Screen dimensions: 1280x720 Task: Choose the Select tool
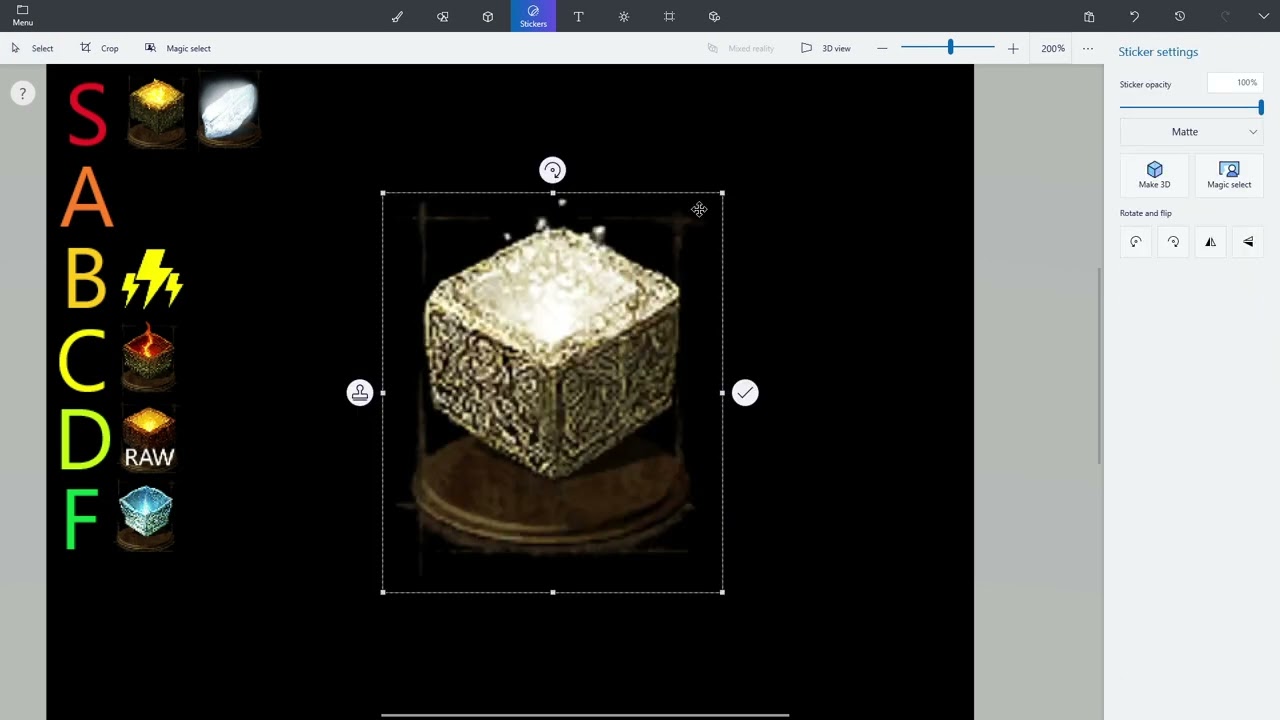pyautogui.click(x=32, y=48)
